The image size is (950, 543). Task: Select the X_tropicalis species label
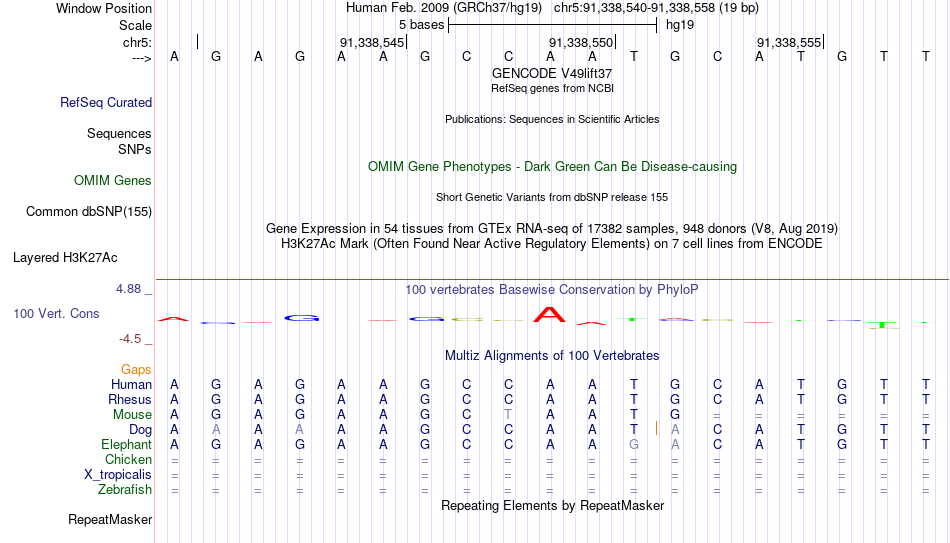point(118,475)
